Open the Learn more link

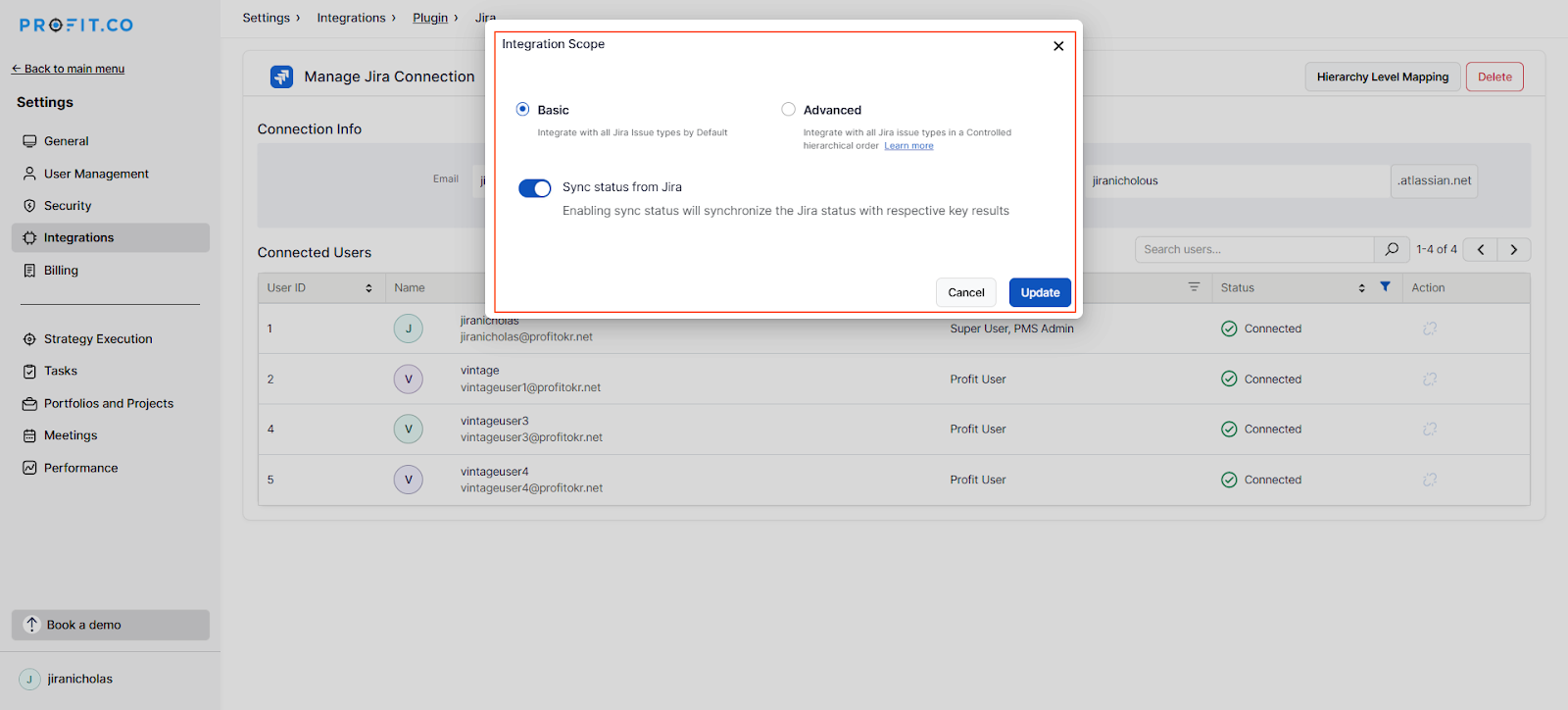[908, 146]
